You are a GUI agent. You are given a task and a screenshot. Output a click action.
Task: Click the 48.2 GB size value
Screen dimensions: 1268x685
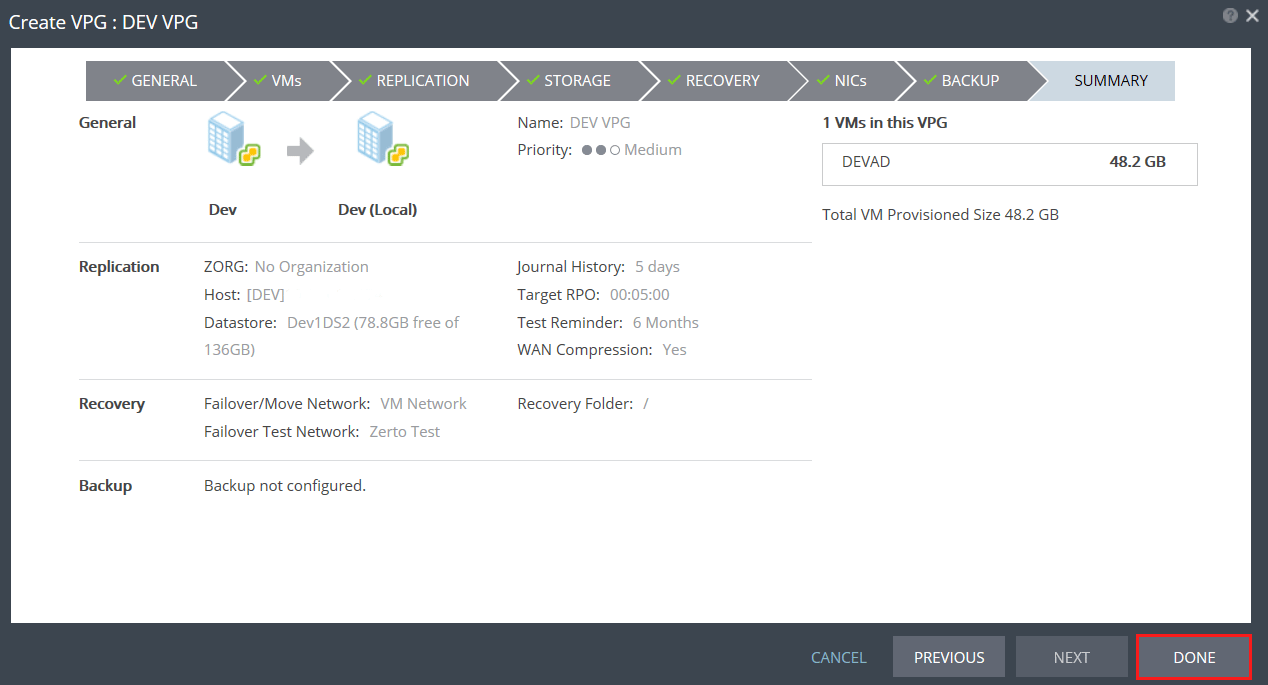1138,161
